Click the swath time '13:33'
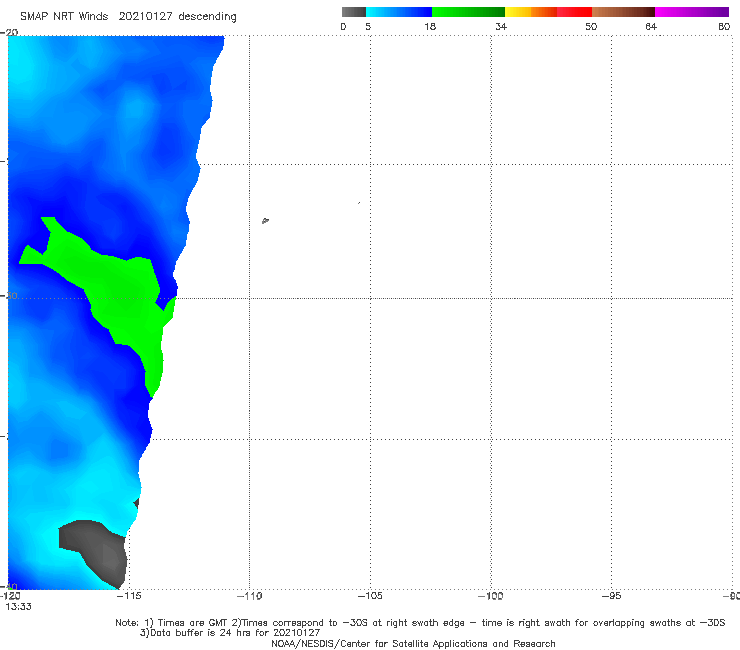This screenshot has height=650, width=740. pyautogui.click(x=18, y=607)
